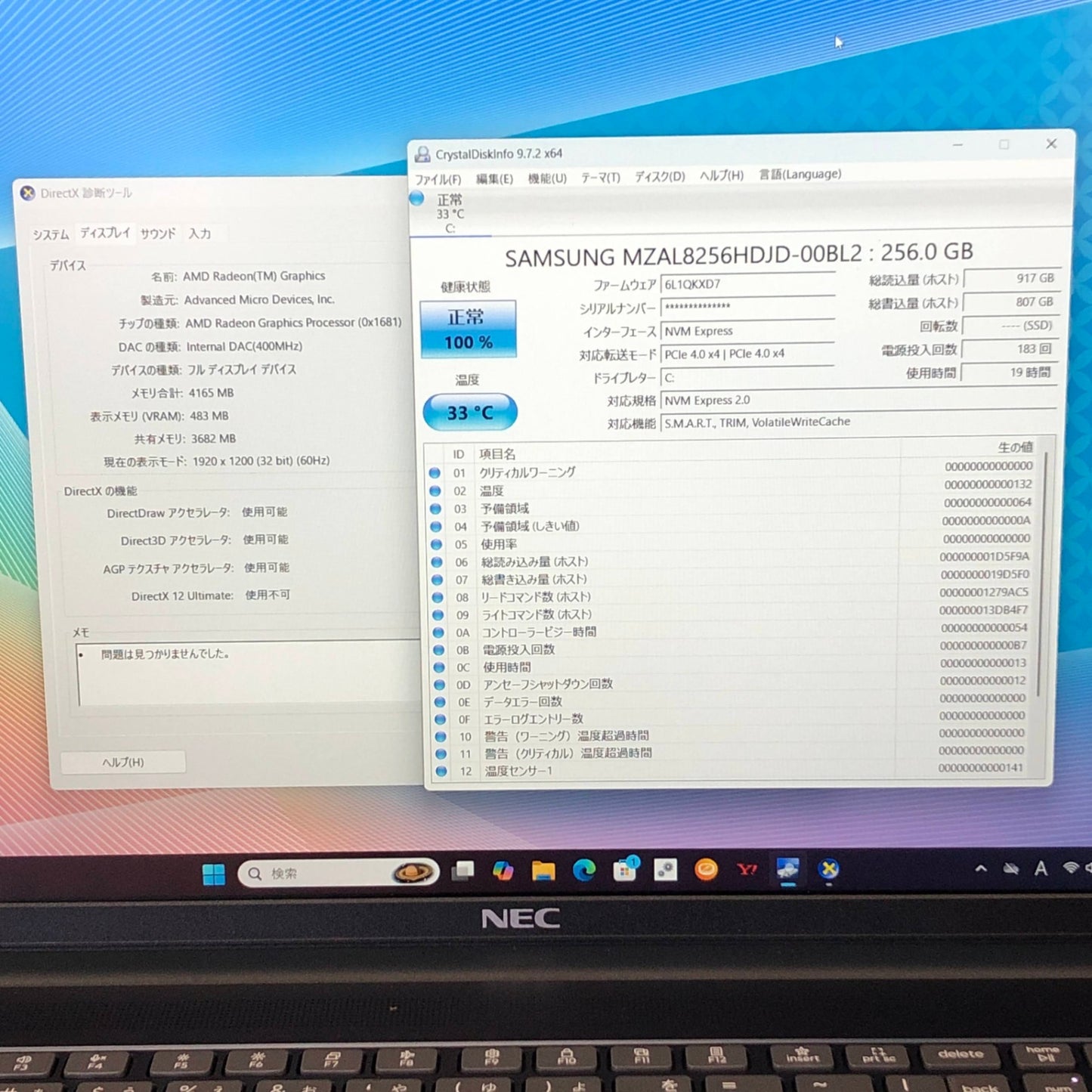Click the 対応規格 field NVM Express 2.0
This screenshot has width=1092, height=1092.
(x=858, y=400)
